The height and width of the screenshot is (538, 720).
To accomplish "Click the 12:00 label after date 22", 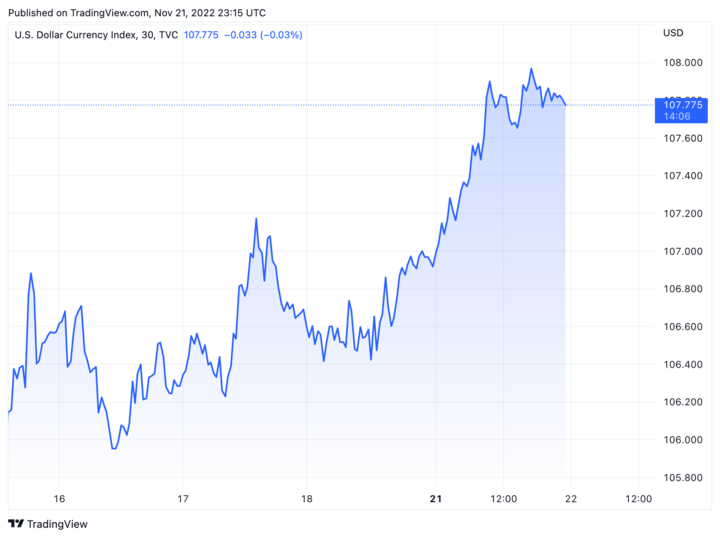I will click(x=639, y=499).
